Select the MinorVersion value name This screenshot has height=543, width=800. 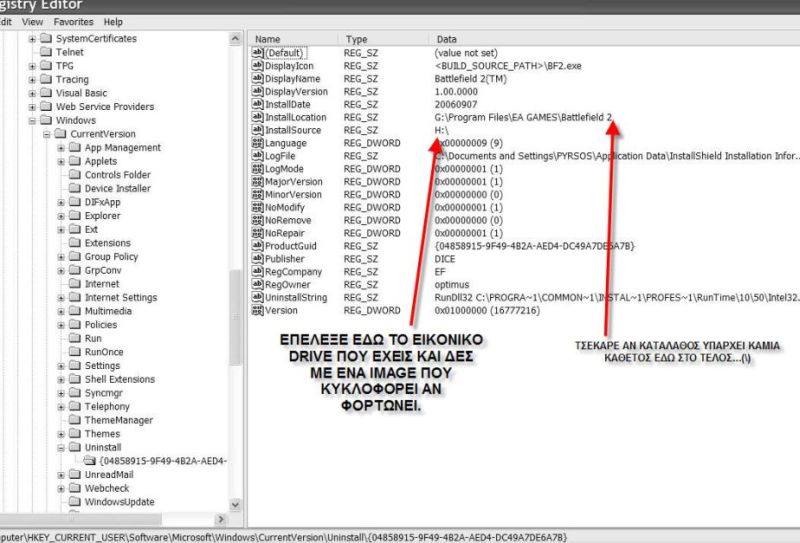click(293, 194)
